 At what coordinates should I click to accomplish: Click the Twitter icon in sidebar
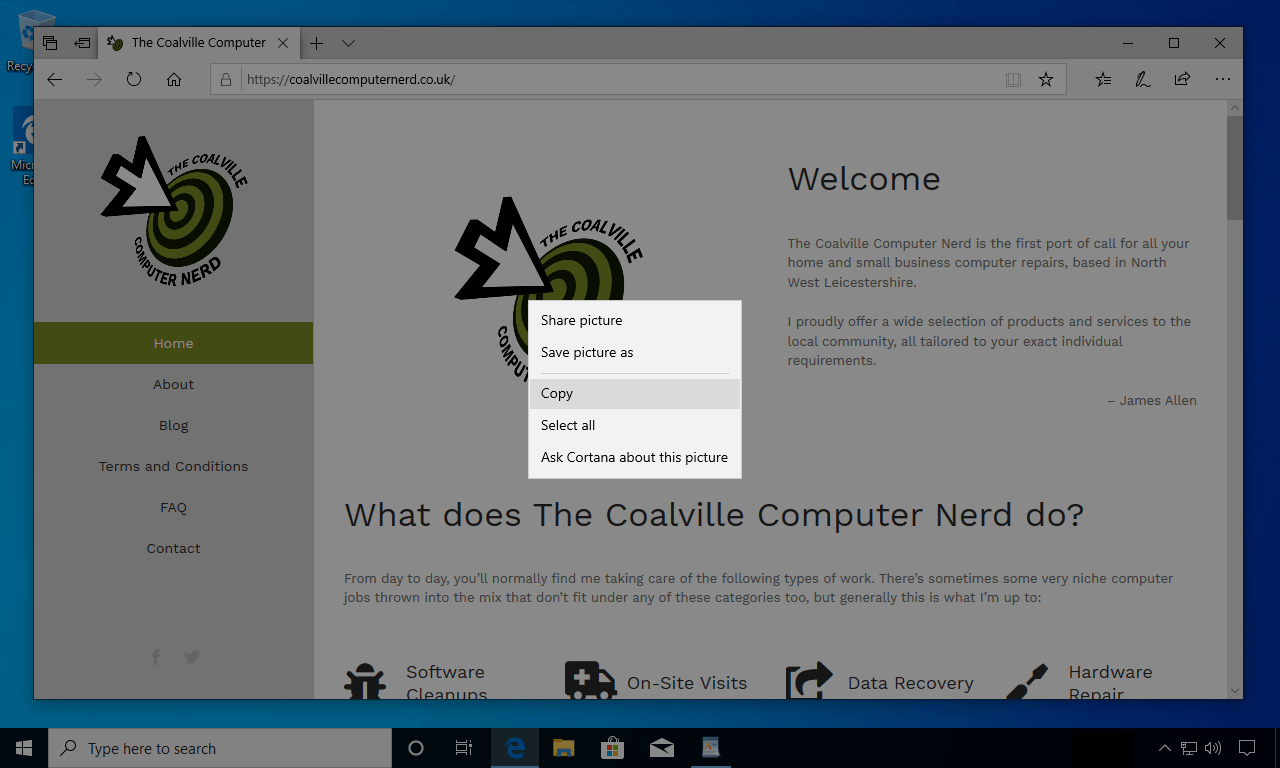coord(192,657)
